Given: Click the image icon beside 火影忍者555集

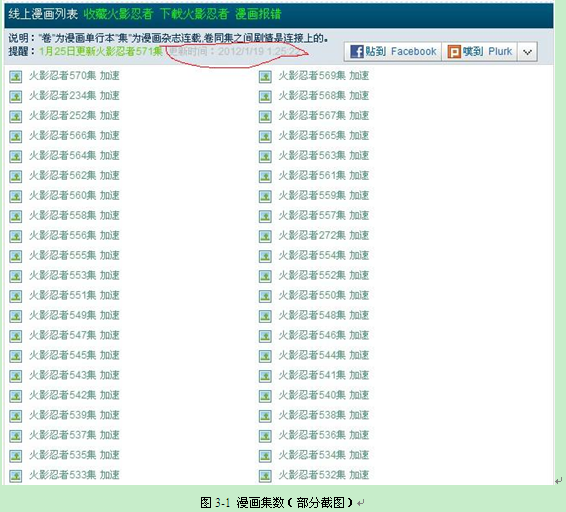Looking at the screenshot, I should tap(16, 256).
